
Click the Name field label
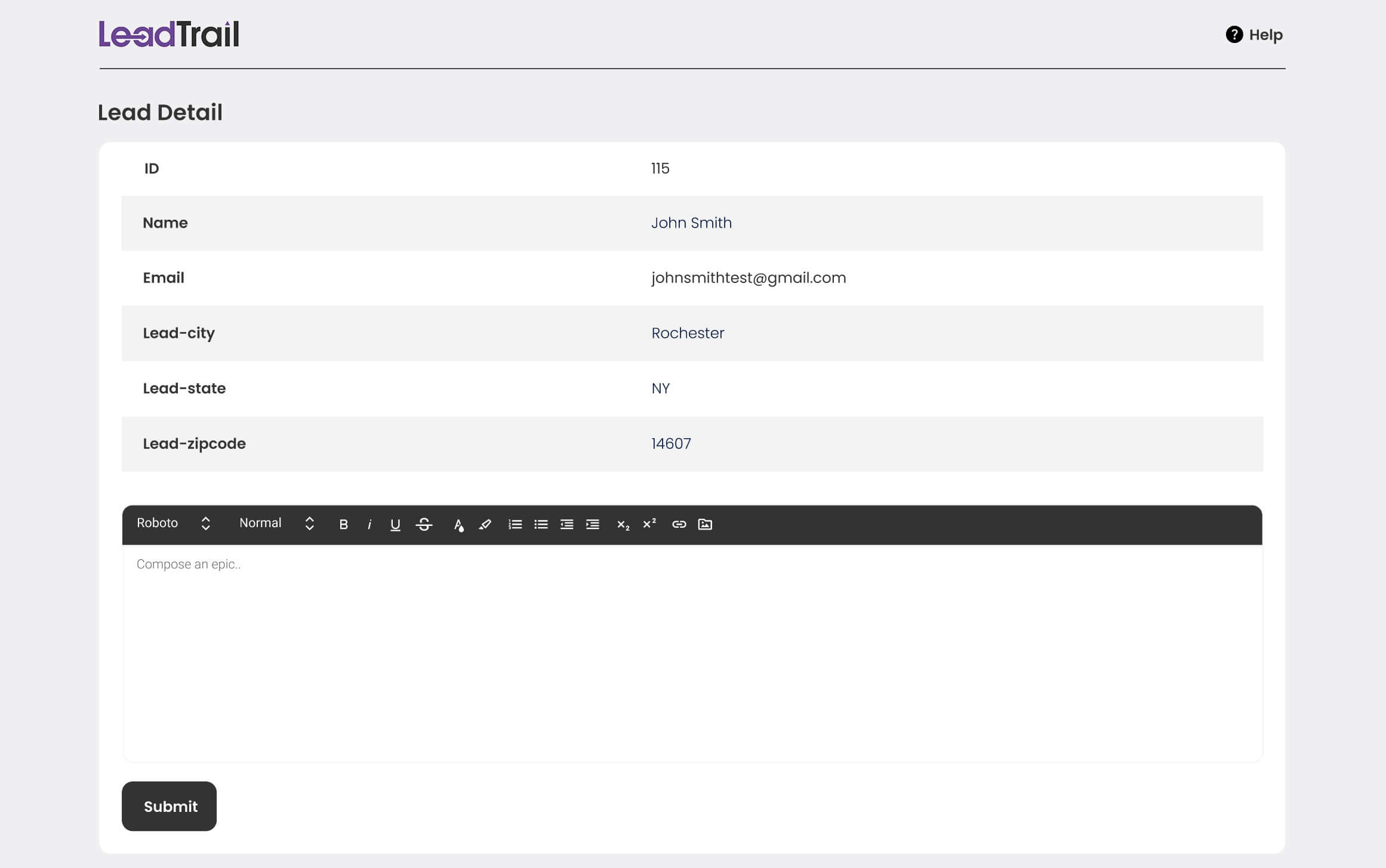[165, 223]
